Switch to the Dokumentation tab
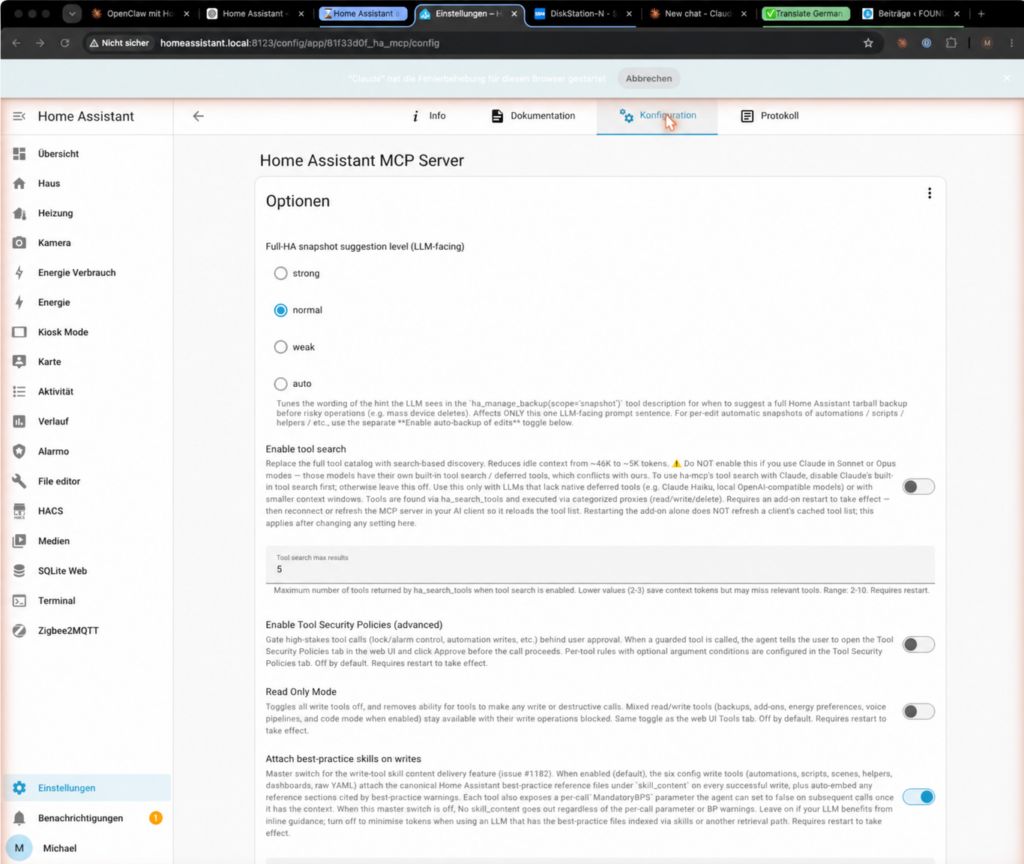Viewport: 1024px width, 864px height. (534, 116)
